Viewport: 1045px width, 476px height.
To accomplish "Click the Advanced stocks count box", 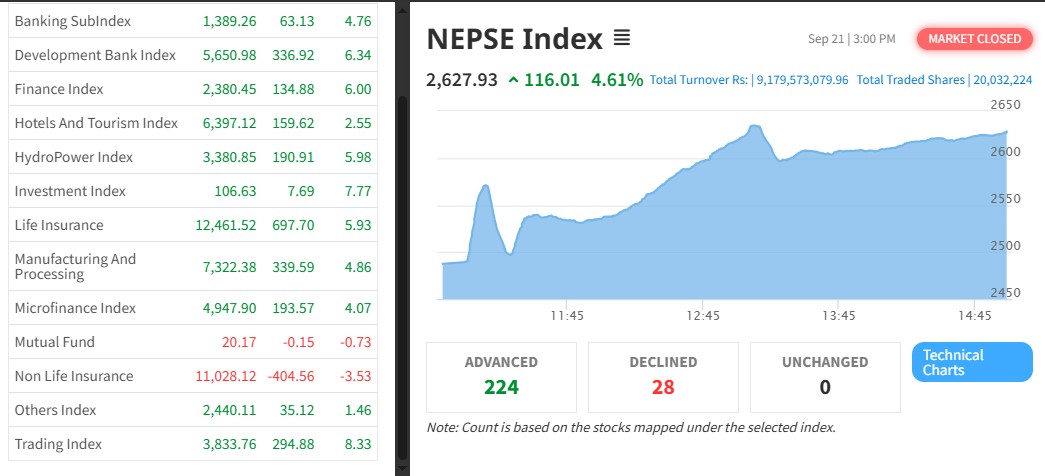I will [501, 377].
